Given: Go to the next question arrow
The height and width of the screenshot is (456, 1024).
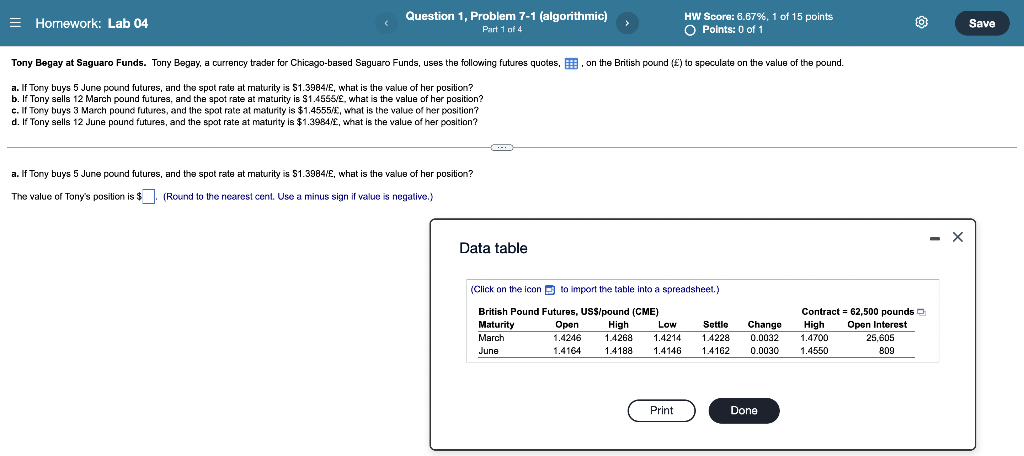Looking at the screenshot, I should [x=627, y=24].
